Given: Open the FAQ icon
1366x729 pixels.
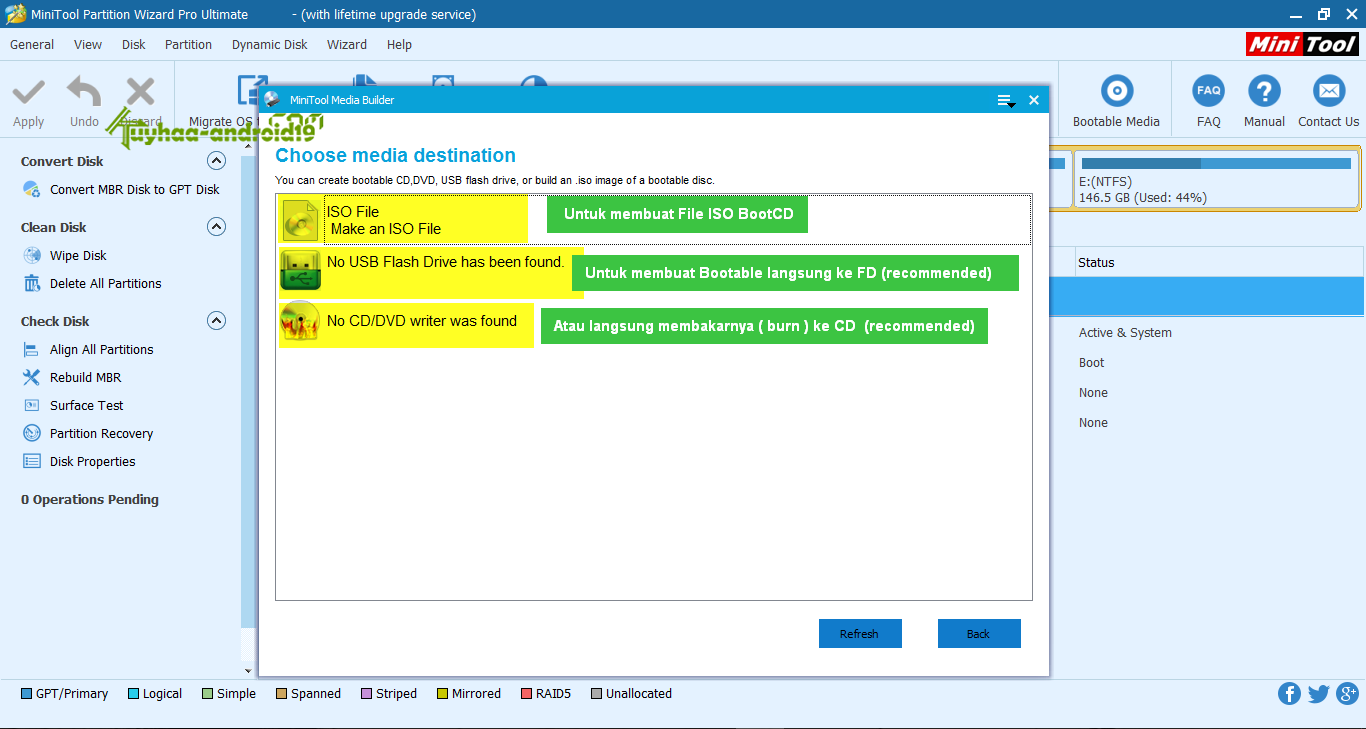Looking at the screenshot, I should [x=1209, y=91].
